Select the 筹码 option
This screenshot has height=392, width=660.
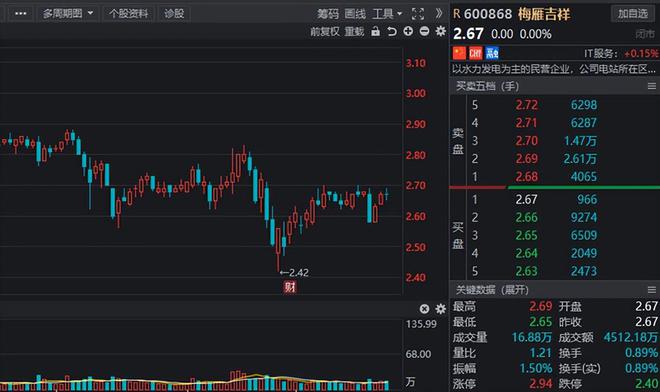tap(327, 14)
